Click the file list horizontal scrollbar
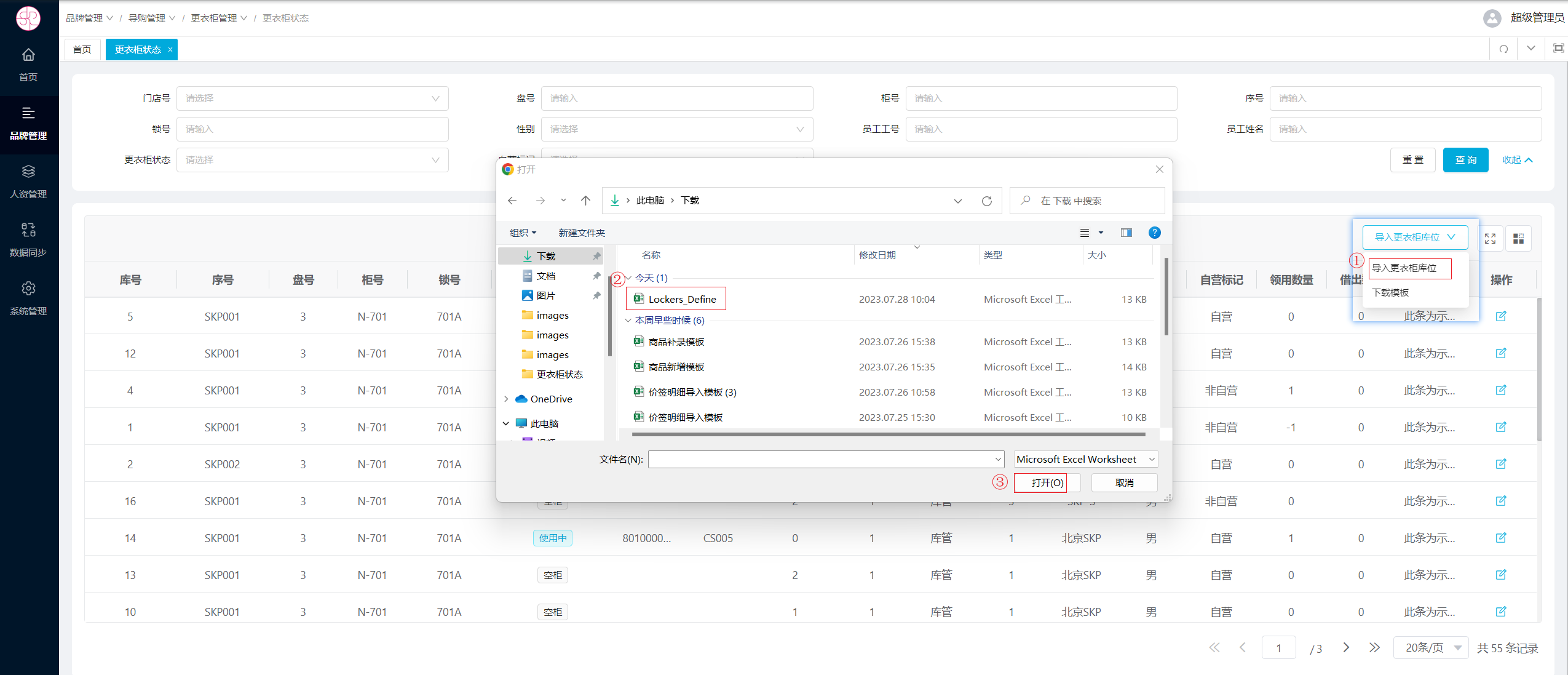 [x=889, y=434]
